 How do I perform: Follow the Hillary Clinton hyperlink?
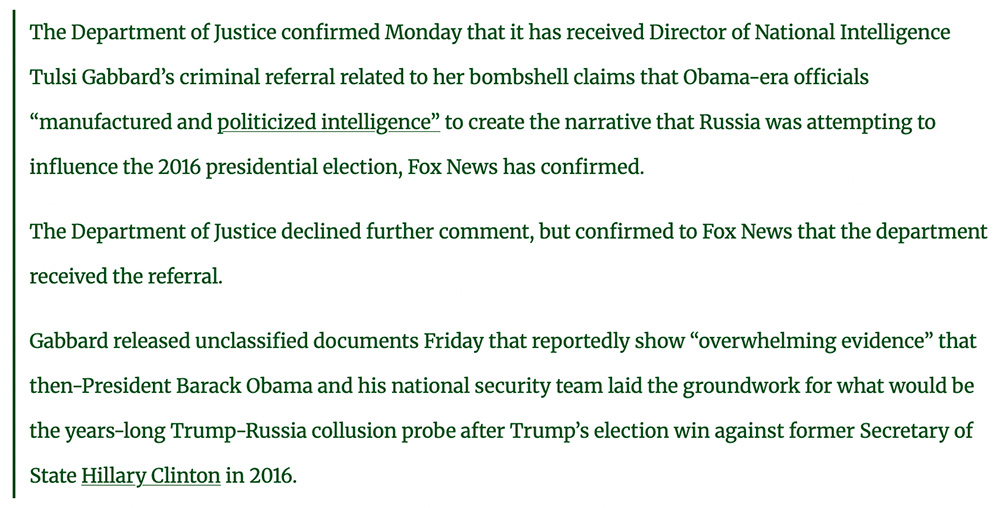coord(150,475)
